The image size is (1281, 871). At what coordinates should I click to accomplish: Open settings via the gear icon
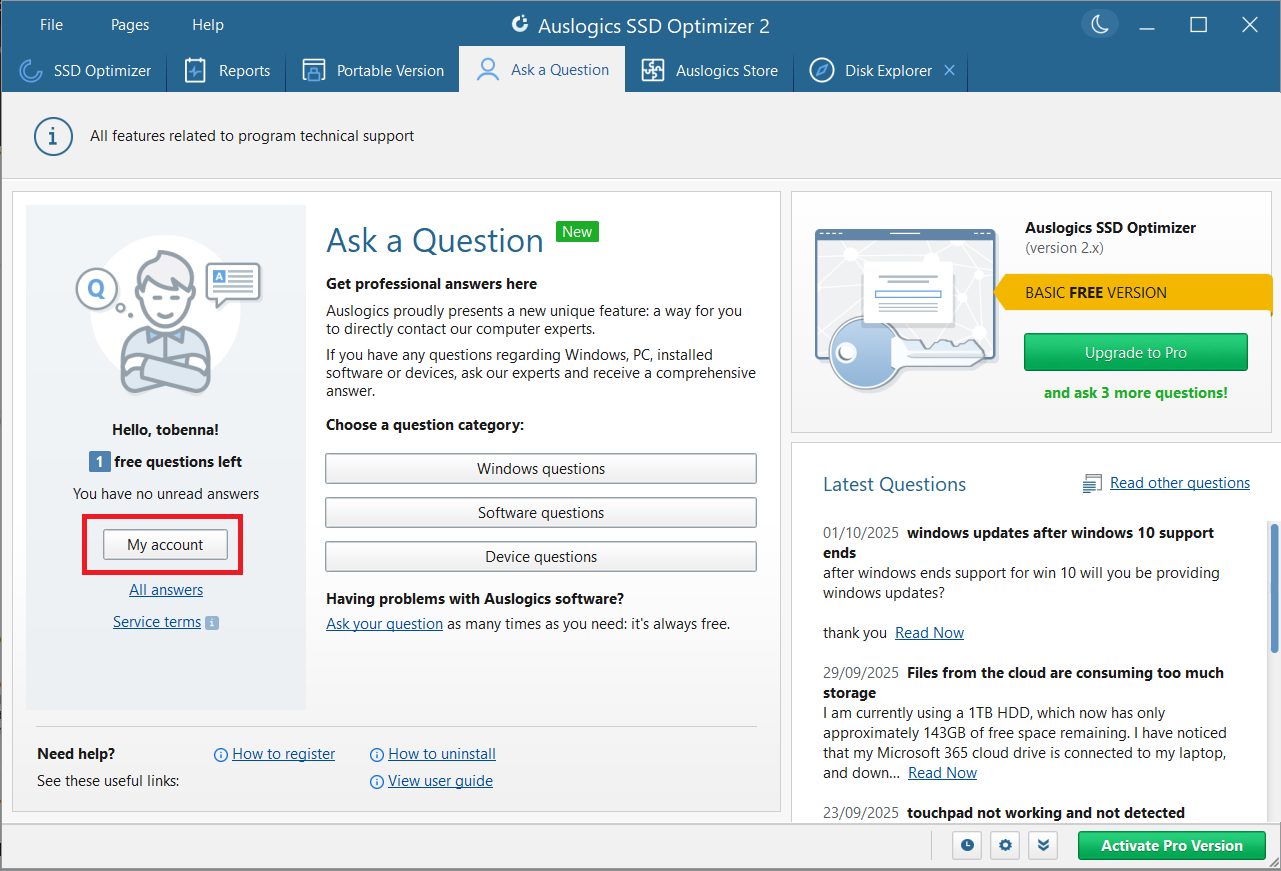(1005, 846)
